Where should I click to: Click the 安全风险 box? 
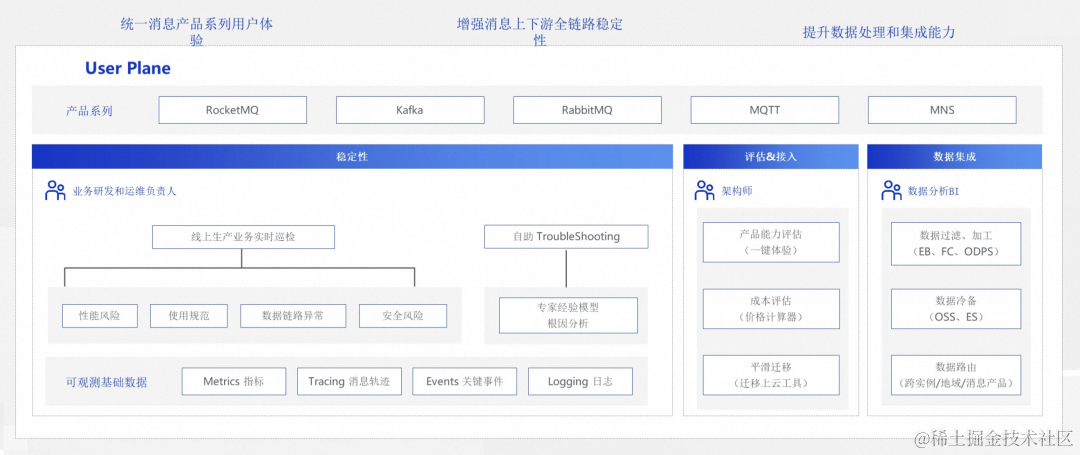[x=403, y=316]
